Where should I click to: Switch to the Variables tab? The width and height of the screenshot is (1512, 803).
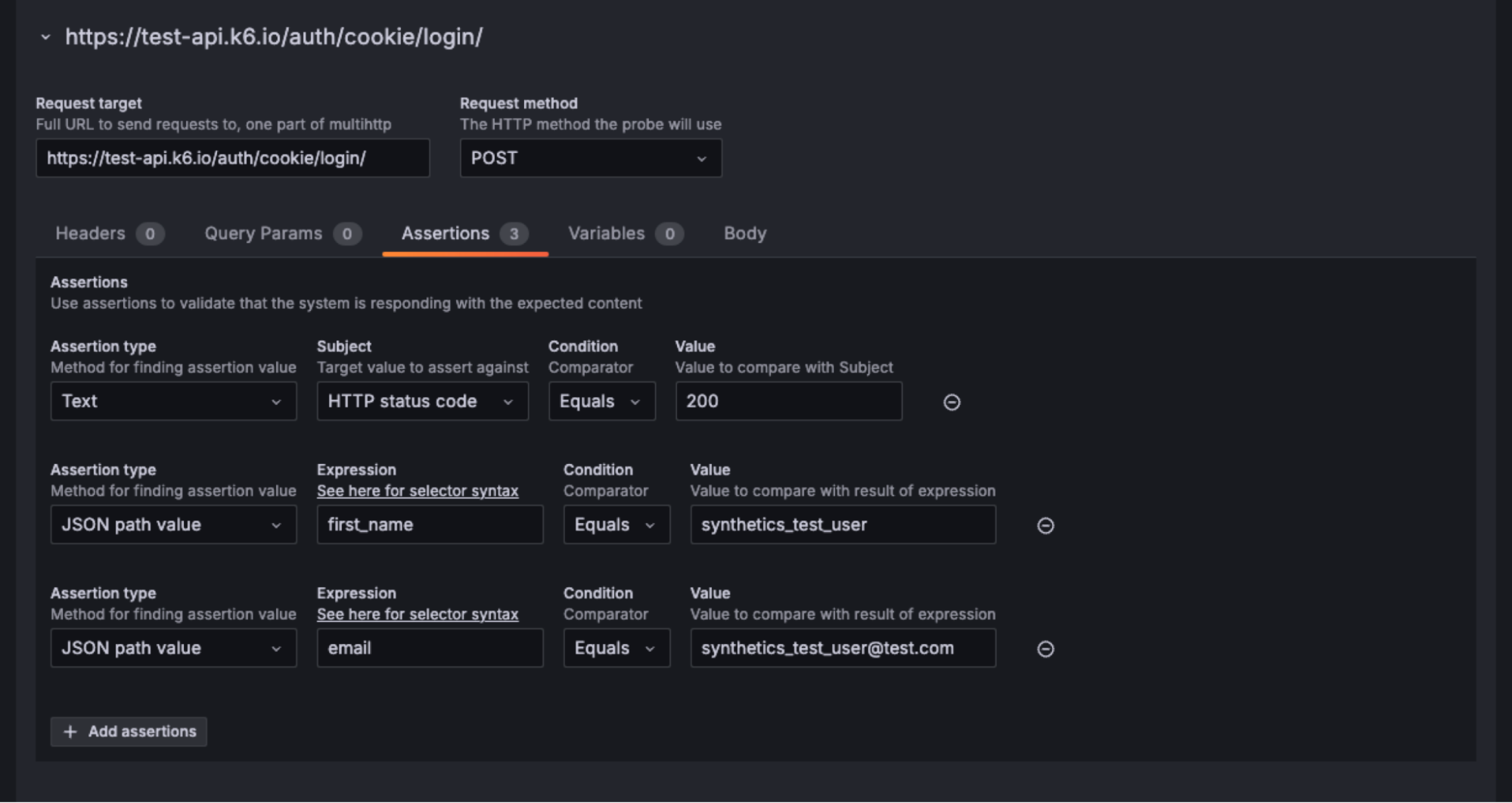coord(605,233)
